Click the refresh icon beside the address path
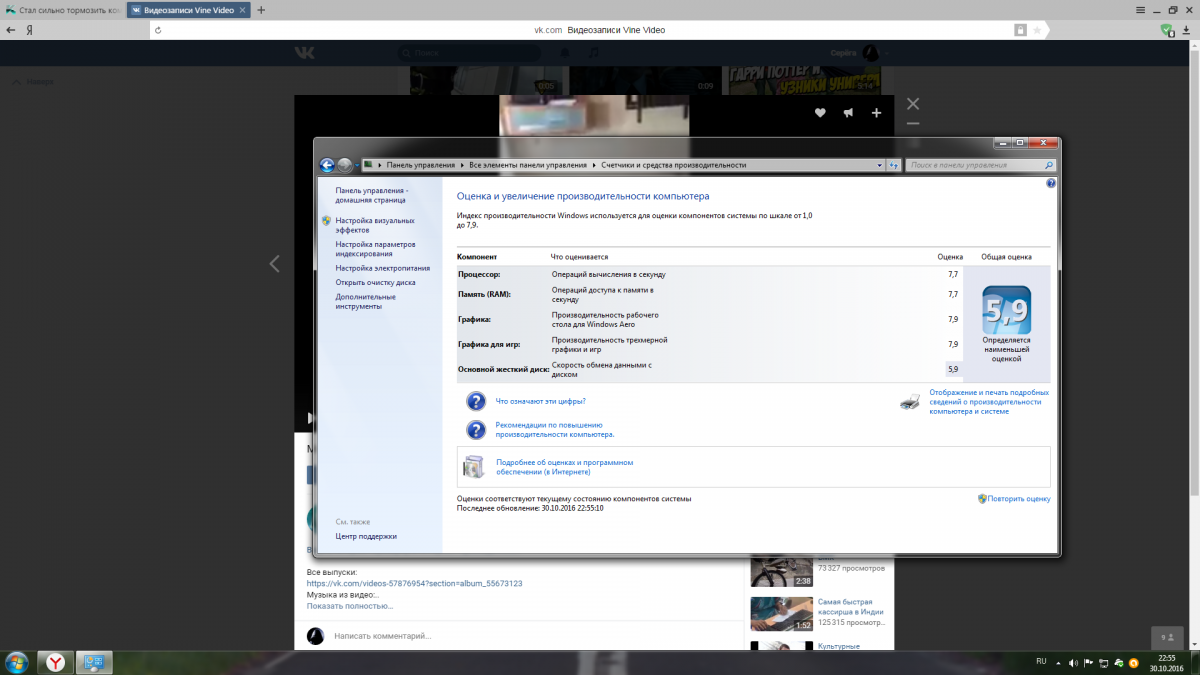The image size is (1200, 675). click(x=893, y=165)
